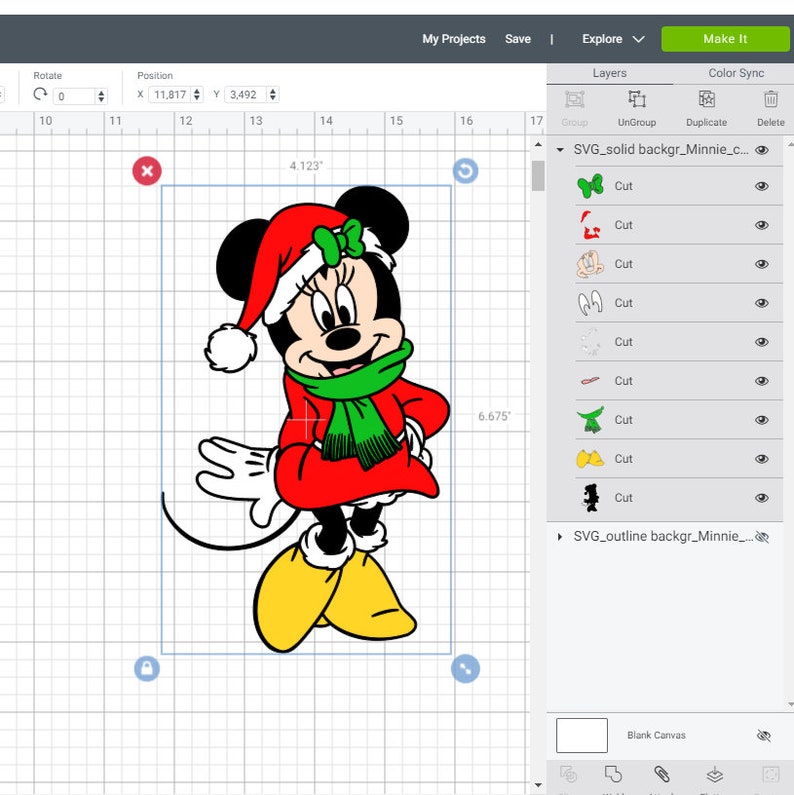Screen dimensions: 794x795
Task: Open the Explore machine dropdown
Action: pos(613,39)
